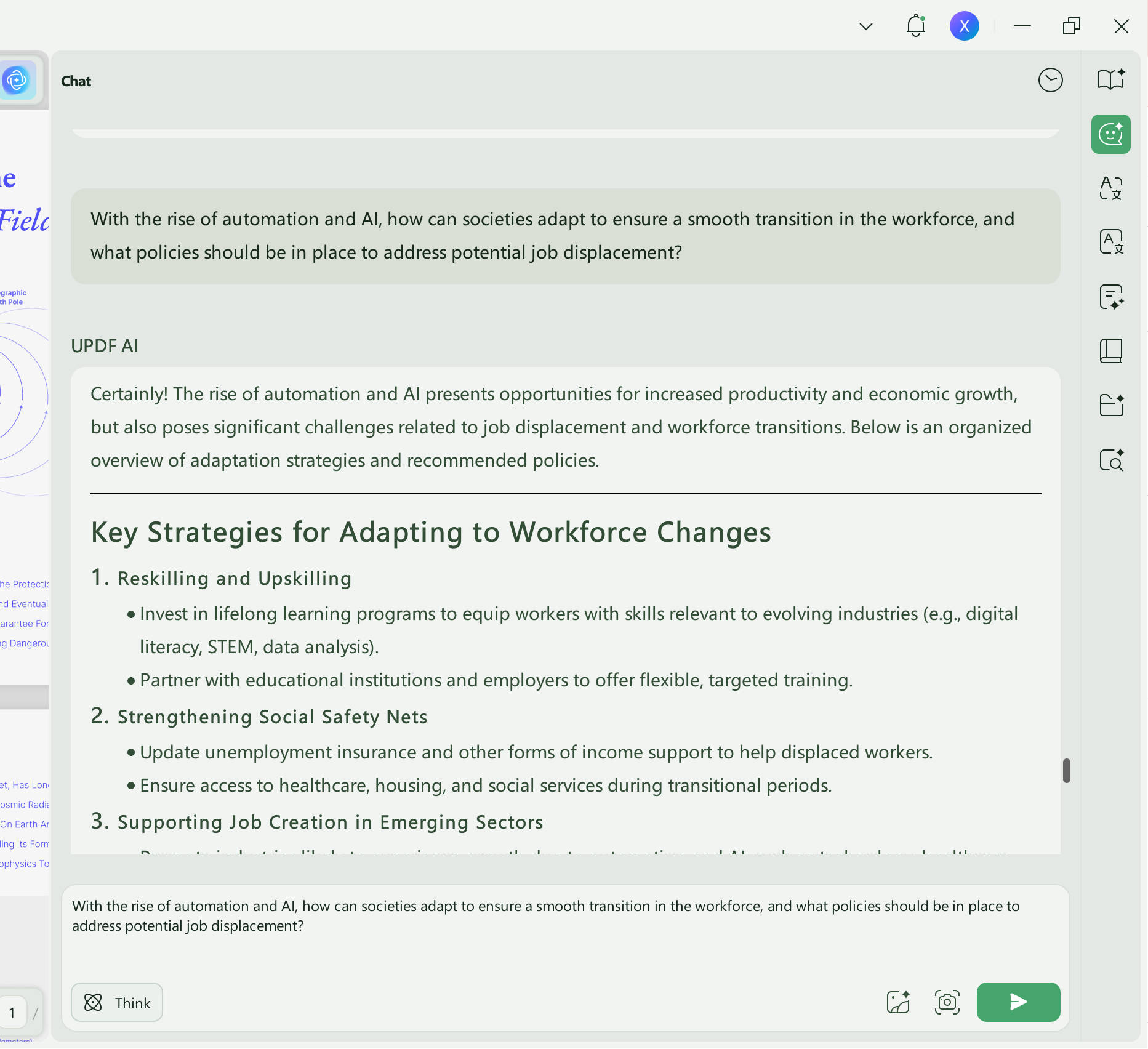Viewport: 1148px width, 1049px height.
Task: Click the 'UPDF AI' response label
Action: [x=105, y=346]
